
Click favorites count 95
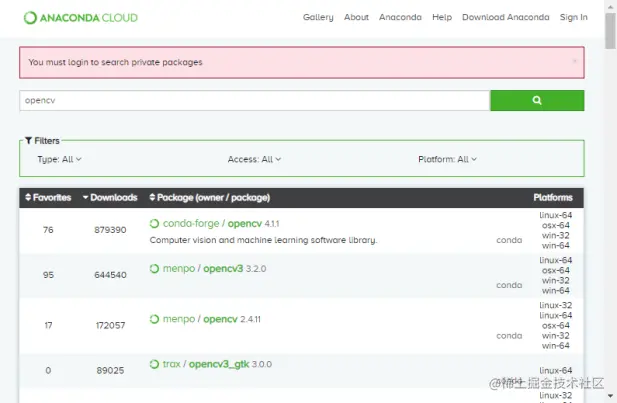point(48,275)
